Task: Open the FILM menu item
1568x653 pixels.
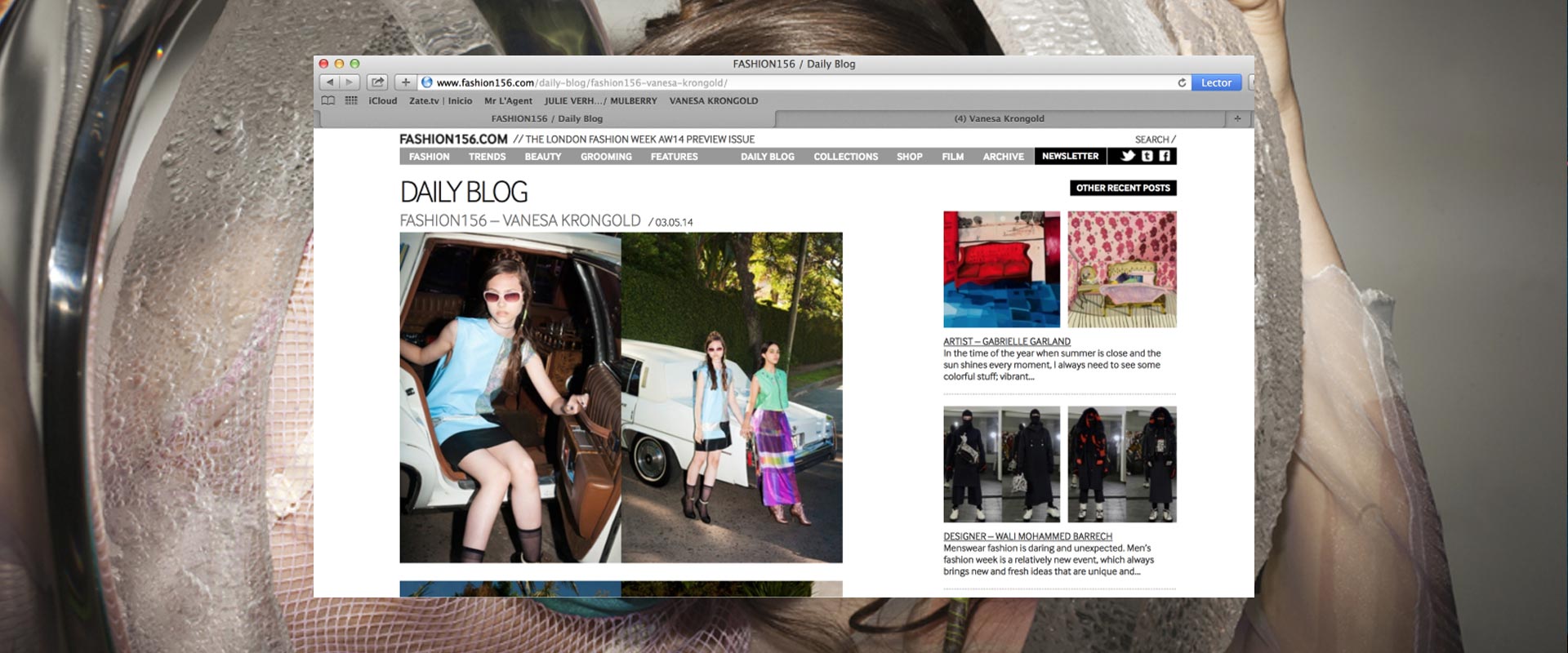Action: (x=953, y=157)
